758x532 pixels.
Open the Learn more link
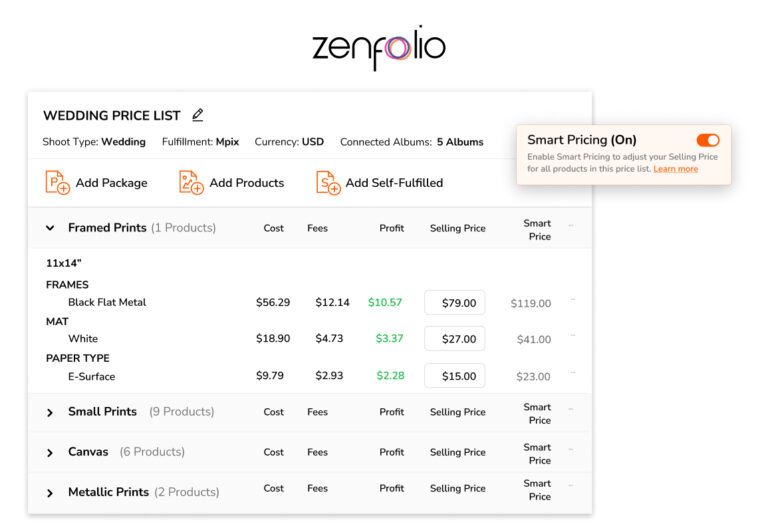(675, 169)
